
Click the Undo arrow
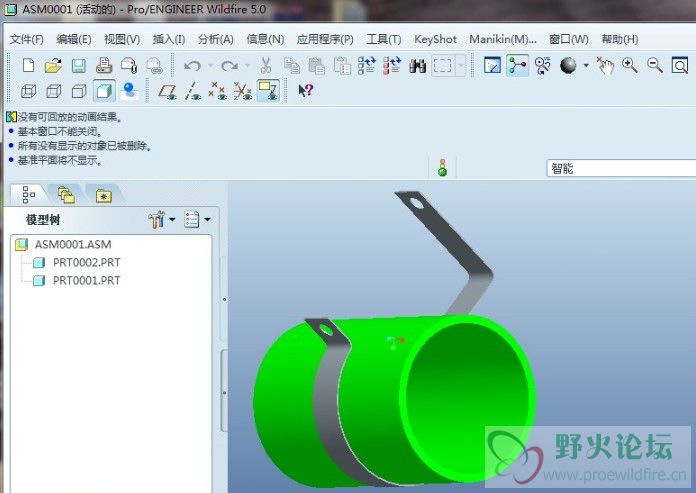click(192, 66)
